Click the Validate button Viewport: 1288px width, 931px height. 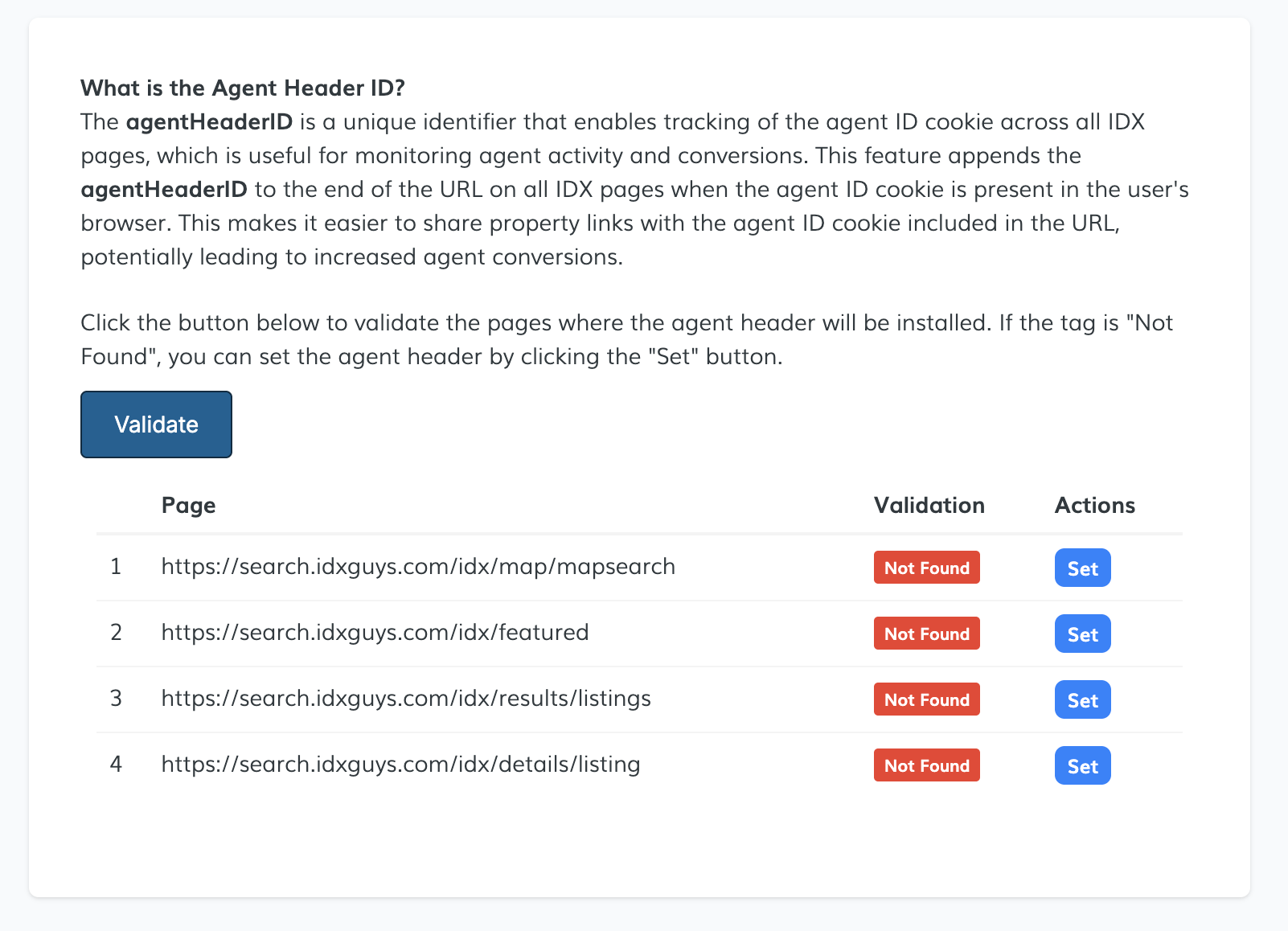tap(156, 424)
